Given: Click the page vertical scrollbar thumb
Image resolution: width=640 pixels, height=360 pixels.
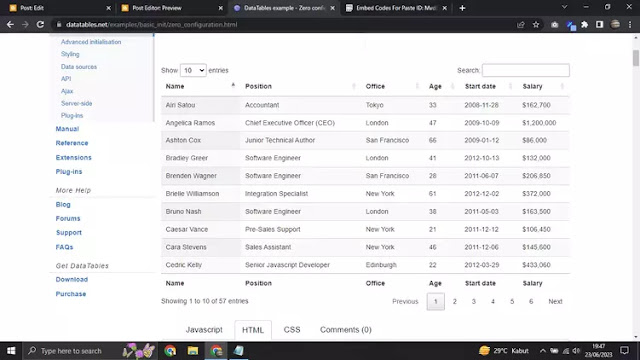Looking at the screenshot, I should tap(636, 58).
